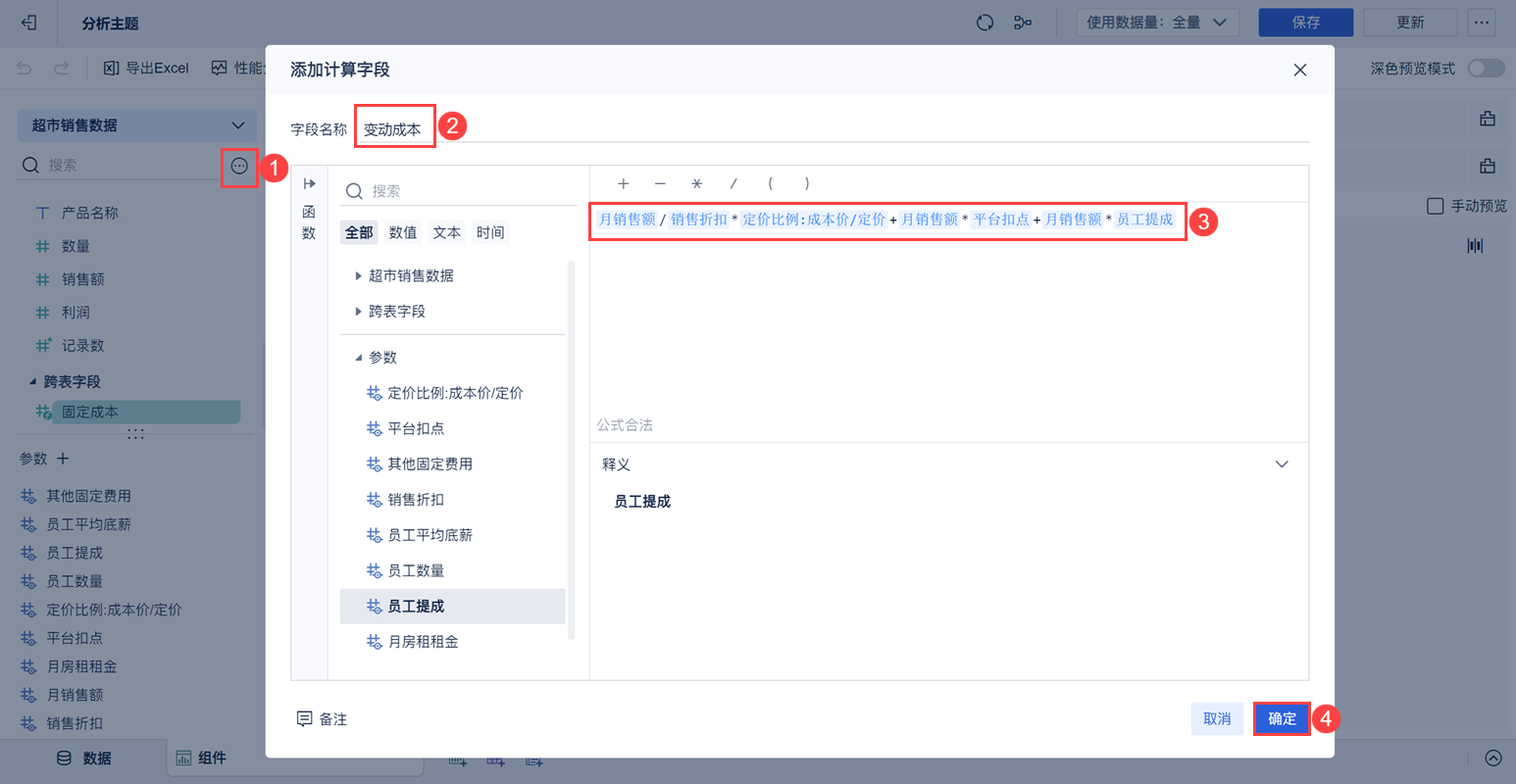Viewport: 1516px width, 784px height.
Task: Select the 全部 field type tab
Action: 359,232
